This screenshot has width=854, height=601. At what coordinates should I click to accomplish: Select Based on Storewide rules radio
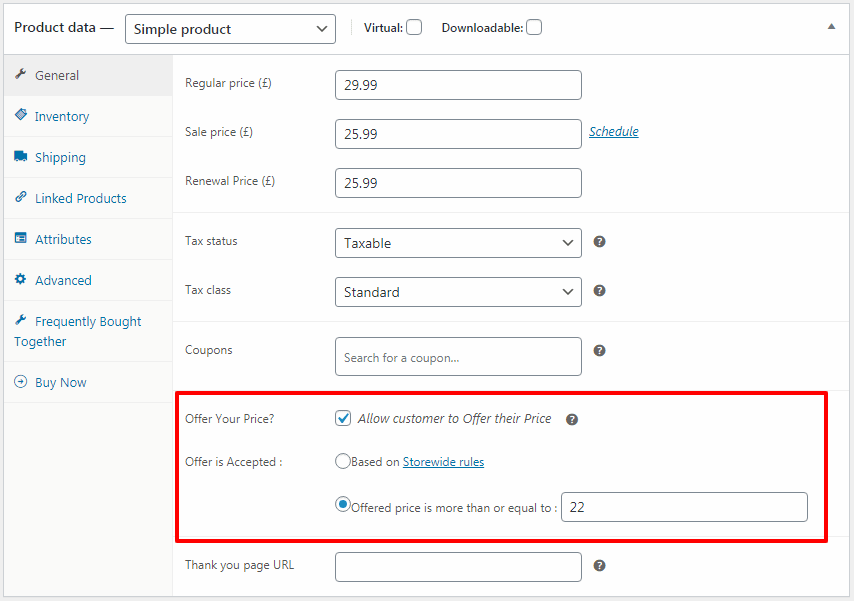coord(343,461)
